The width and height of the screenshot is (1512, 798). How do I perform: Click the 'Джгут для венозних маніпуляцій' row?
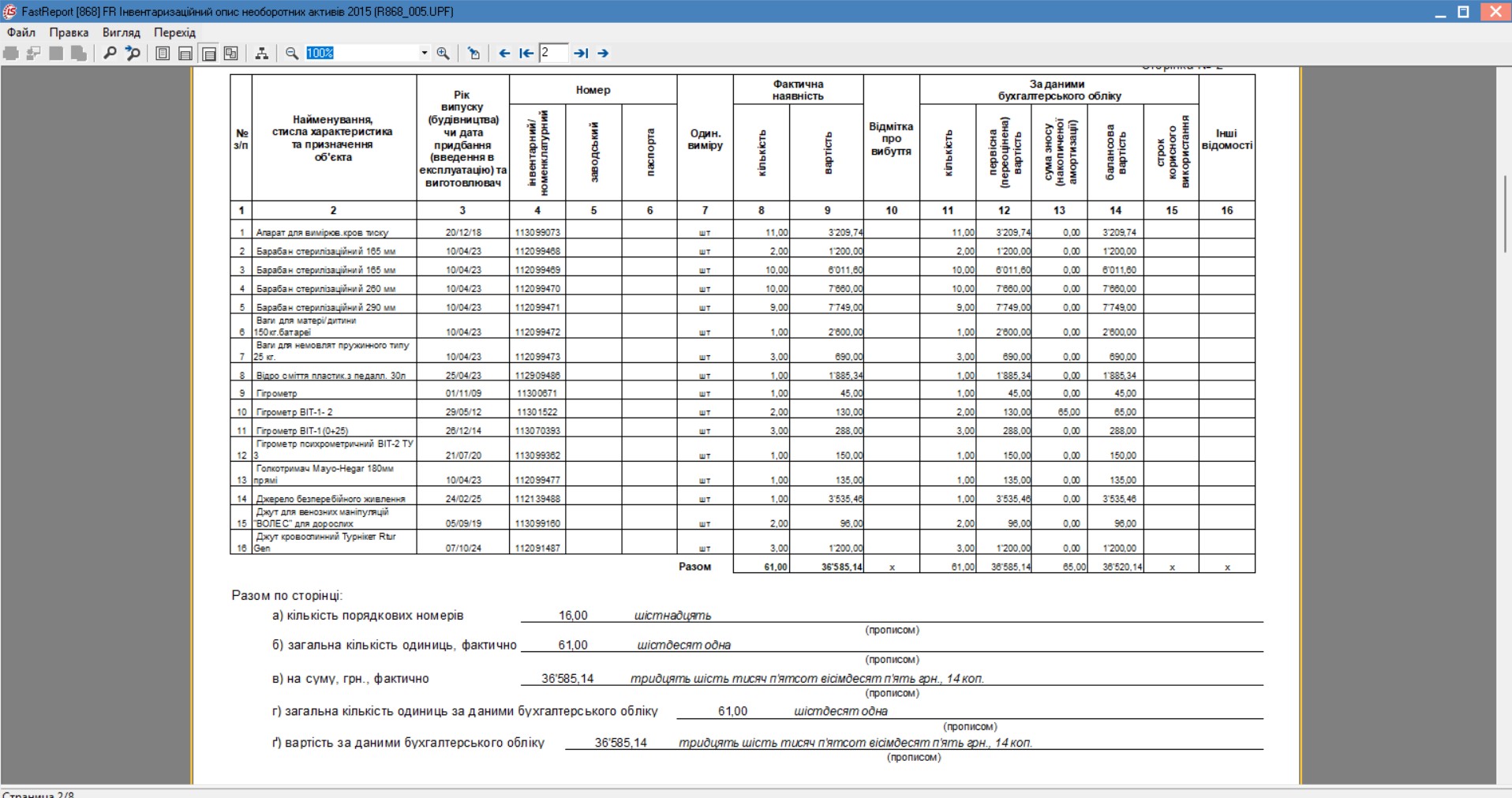click(742, 518)
